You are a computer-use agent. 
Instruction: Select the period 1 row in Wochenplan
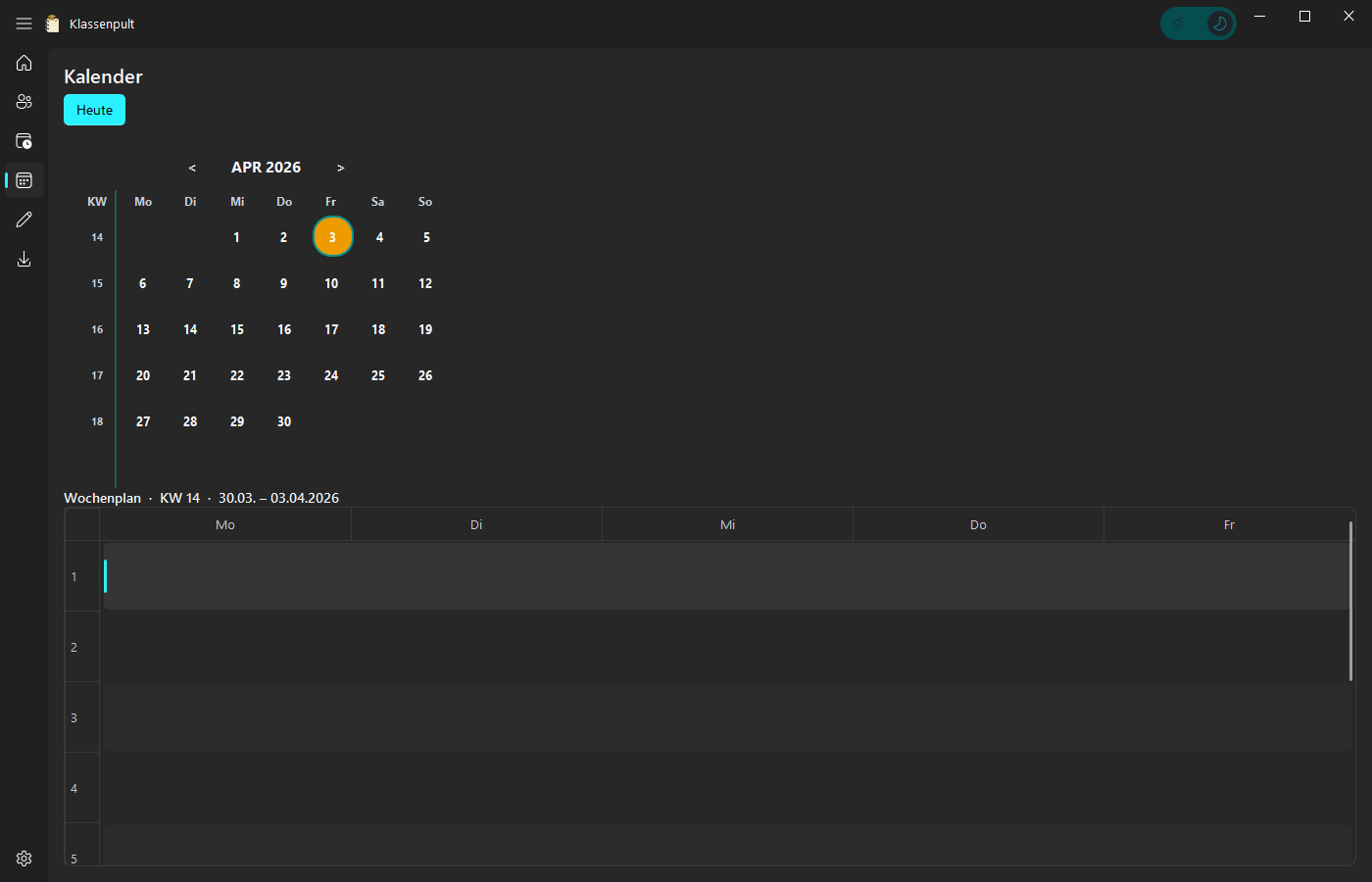[x=725, y=576]
